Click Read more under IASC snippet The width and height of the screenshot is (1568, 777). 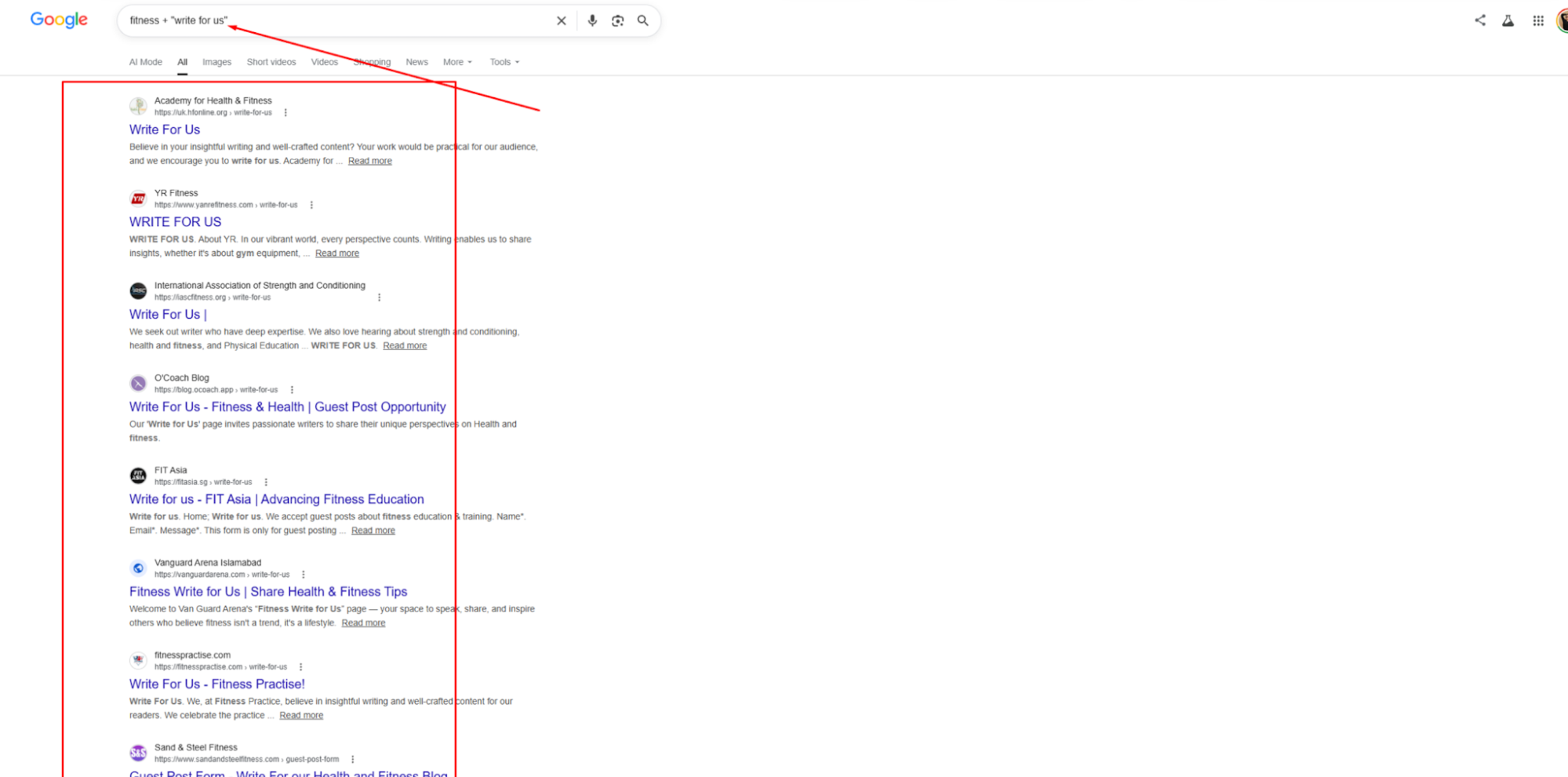tap(405, 345)
